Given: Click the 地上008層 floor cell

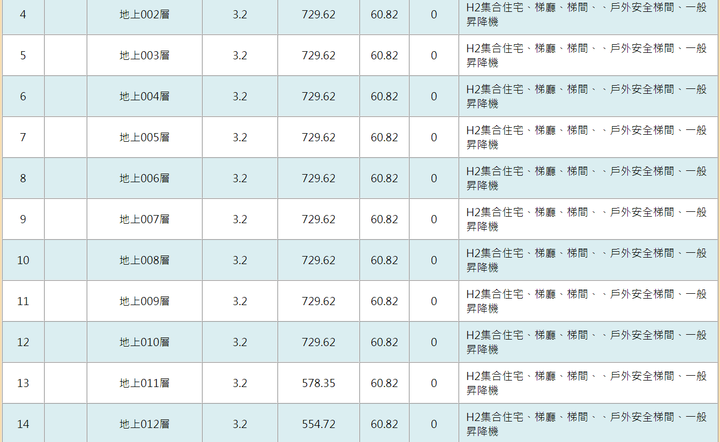Looking at the screenshot, I should [145, 260].
